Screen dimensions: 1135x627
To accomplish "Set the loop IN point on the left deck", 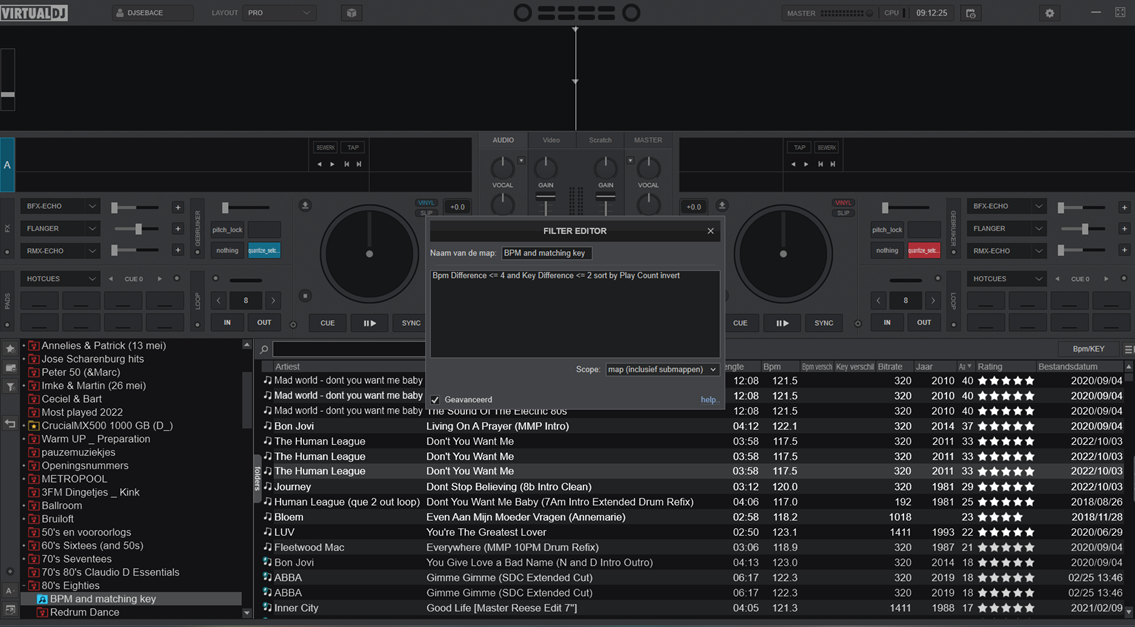I will click(x=227, y=322).
